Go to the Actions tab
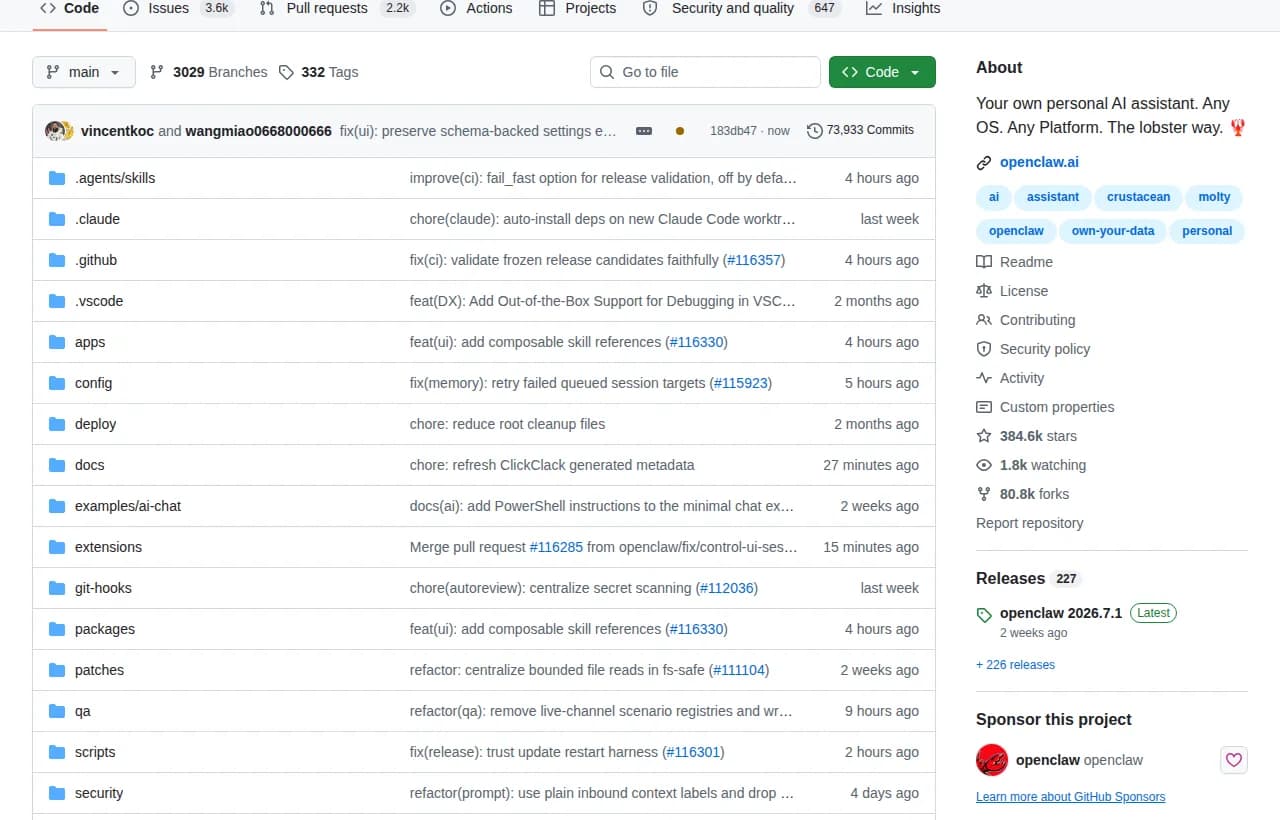This screenshot has height=820, width=1280. [476, 8]
